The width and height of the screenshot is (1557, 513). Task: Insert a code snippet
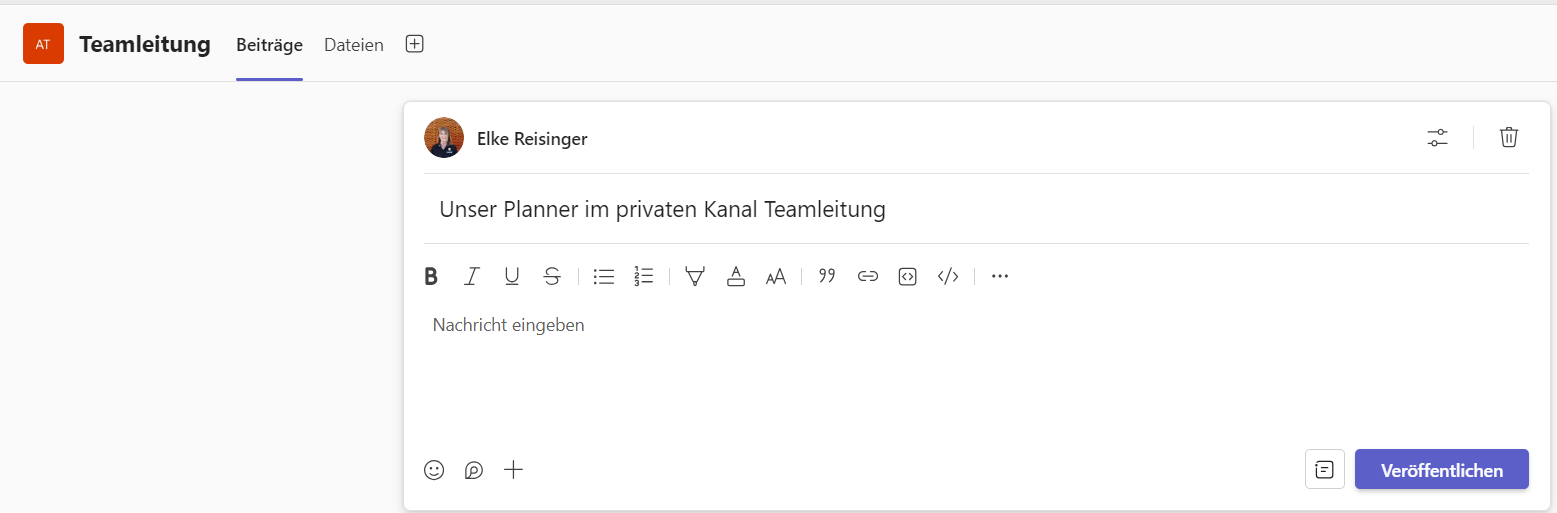(948, 277)
